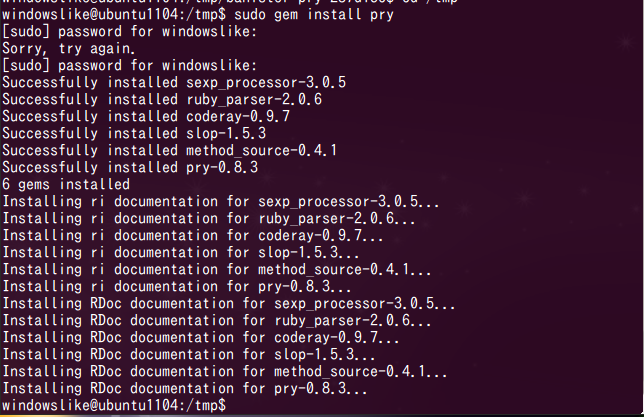Image resolution: width=644 pixels, height=417 pixels.
Task: Click RDoc documentation line for pry-0.8.3
Action: tap(185, 389)
